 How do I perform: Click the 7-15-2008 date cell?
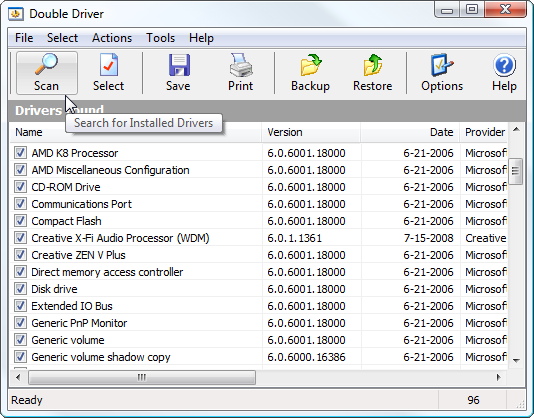click(428, 238)
